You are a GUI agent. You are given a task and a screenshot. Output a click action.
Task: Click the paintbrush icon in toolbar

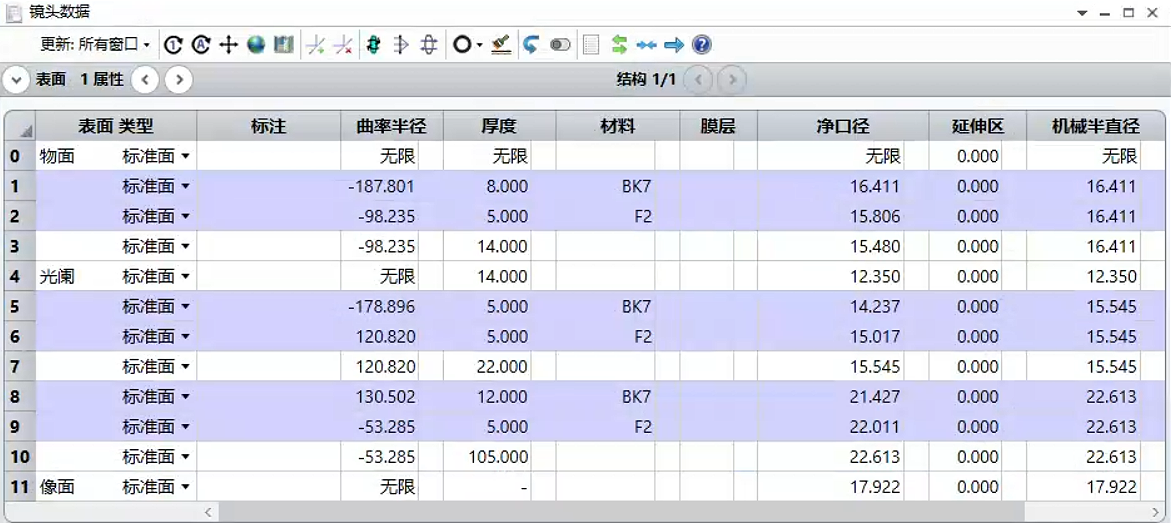tap(501, 45)
